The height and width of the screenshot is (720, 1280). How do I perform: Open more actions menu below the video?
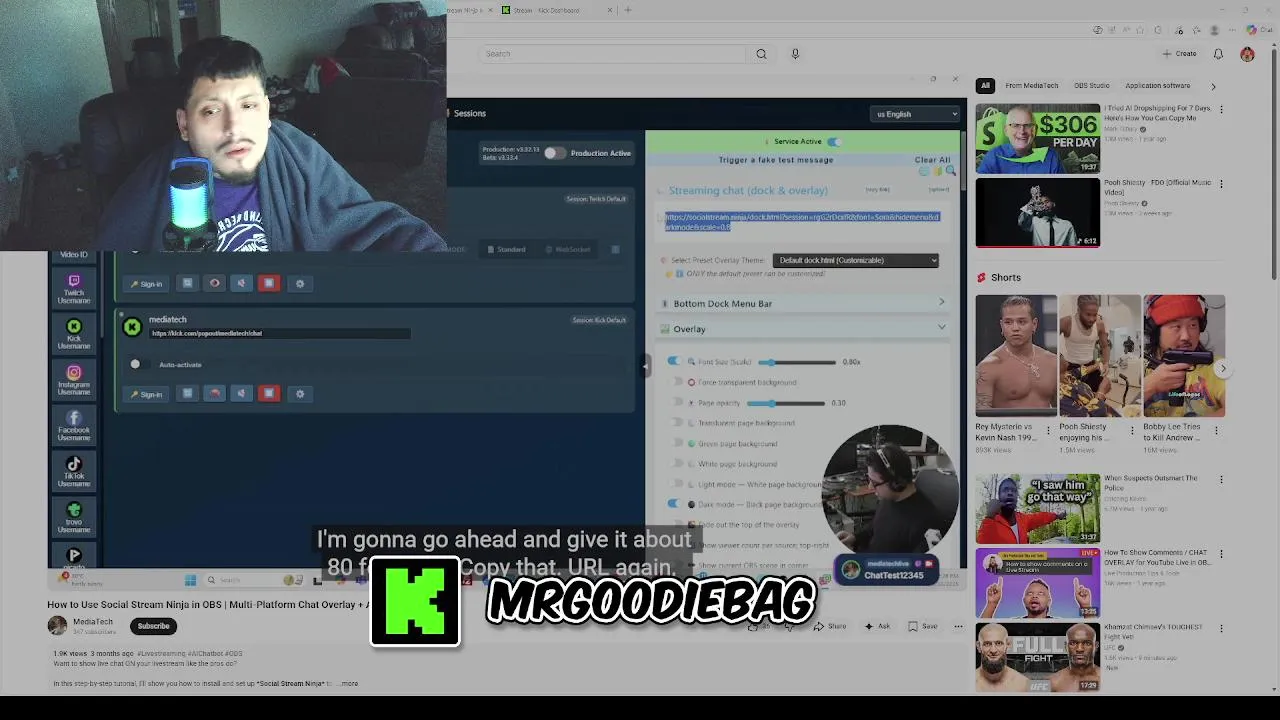pyautogui.click(x=958, y=627)
